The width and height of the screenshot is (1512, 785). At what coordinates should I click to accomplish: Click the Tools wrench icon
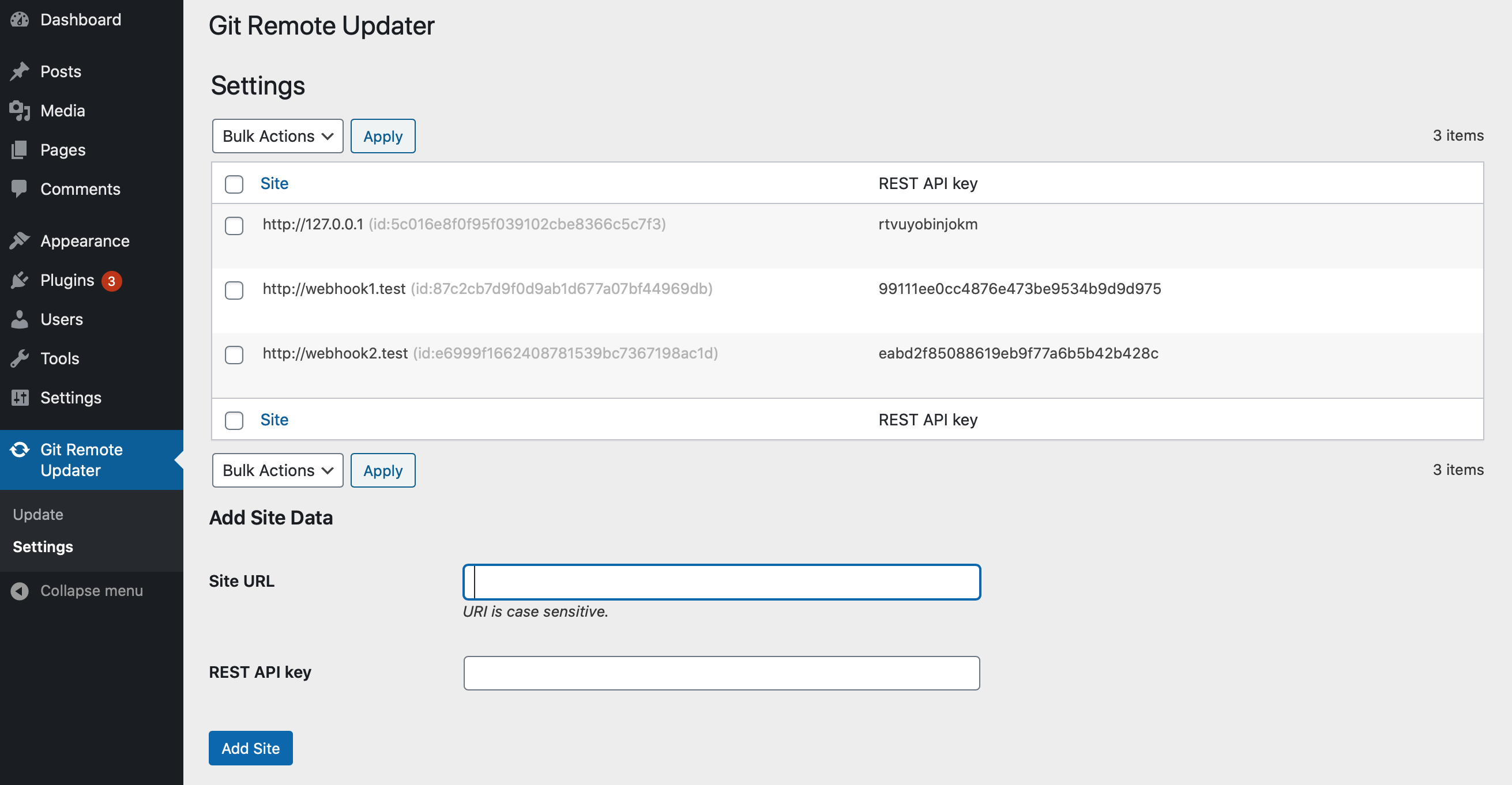click(20, 358)
